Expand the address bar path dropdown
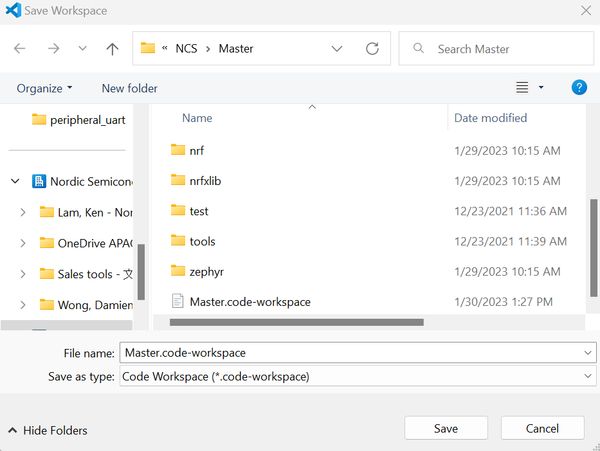The height and width of the screenshot is (451, 600). pos(337,48)
